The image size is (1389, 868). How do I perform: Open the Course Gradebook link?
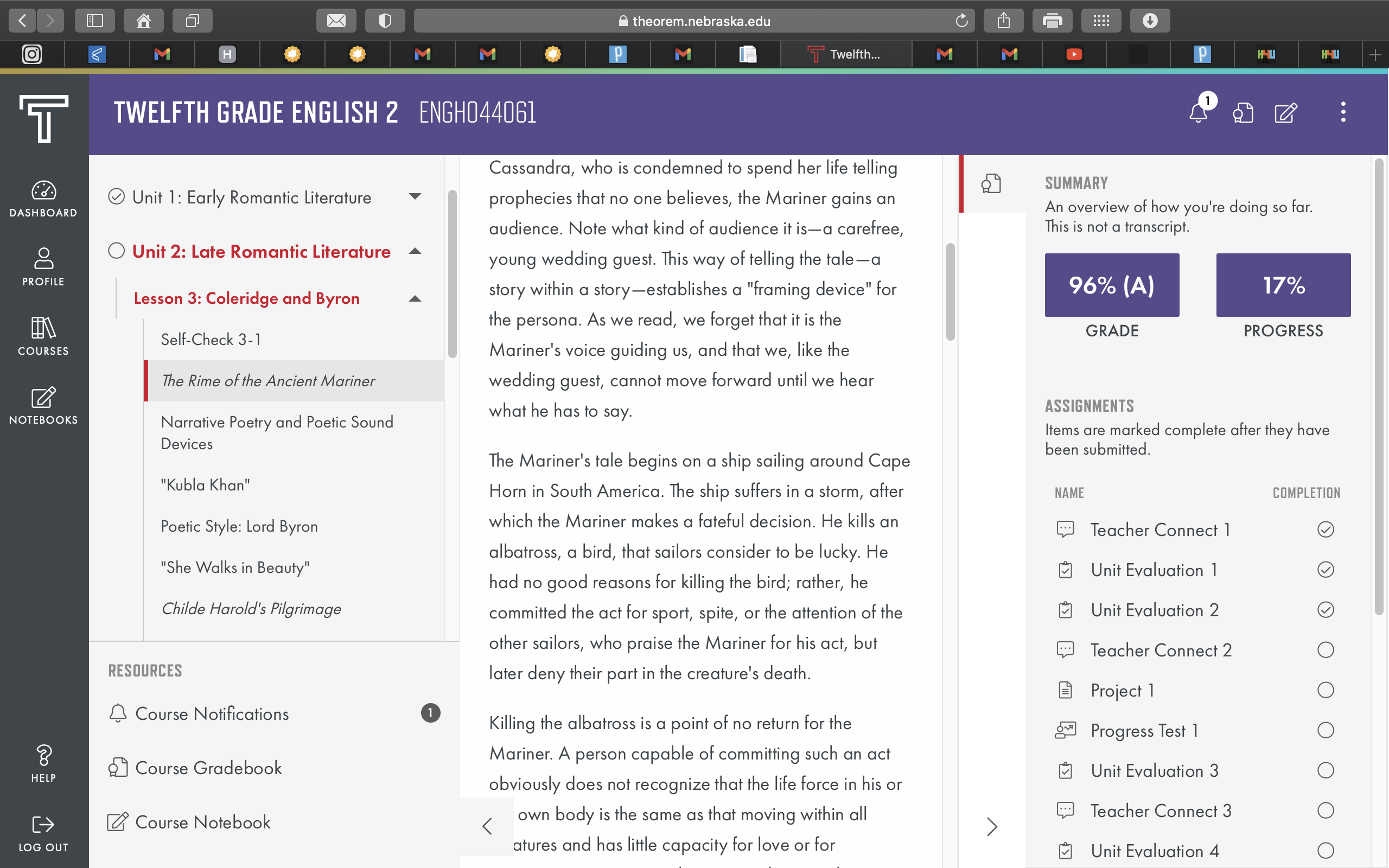208,768
